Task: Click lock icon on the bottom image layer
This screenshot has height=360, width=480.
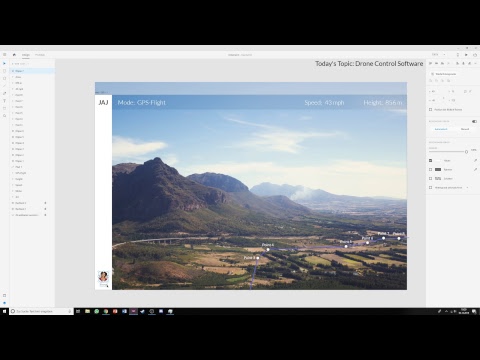Action: (45, 215)
